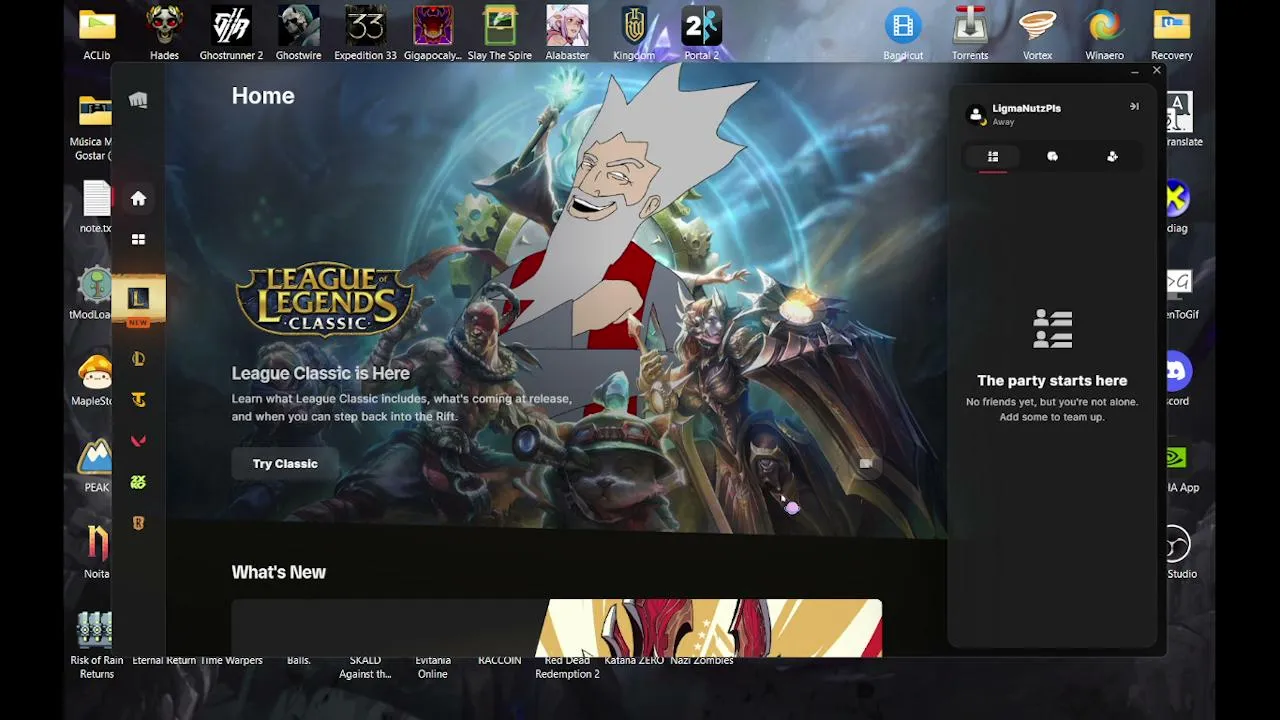This screenshot has height=720, width=1280.
Task: Open the all games grid view
Action: tap(138, 239)
